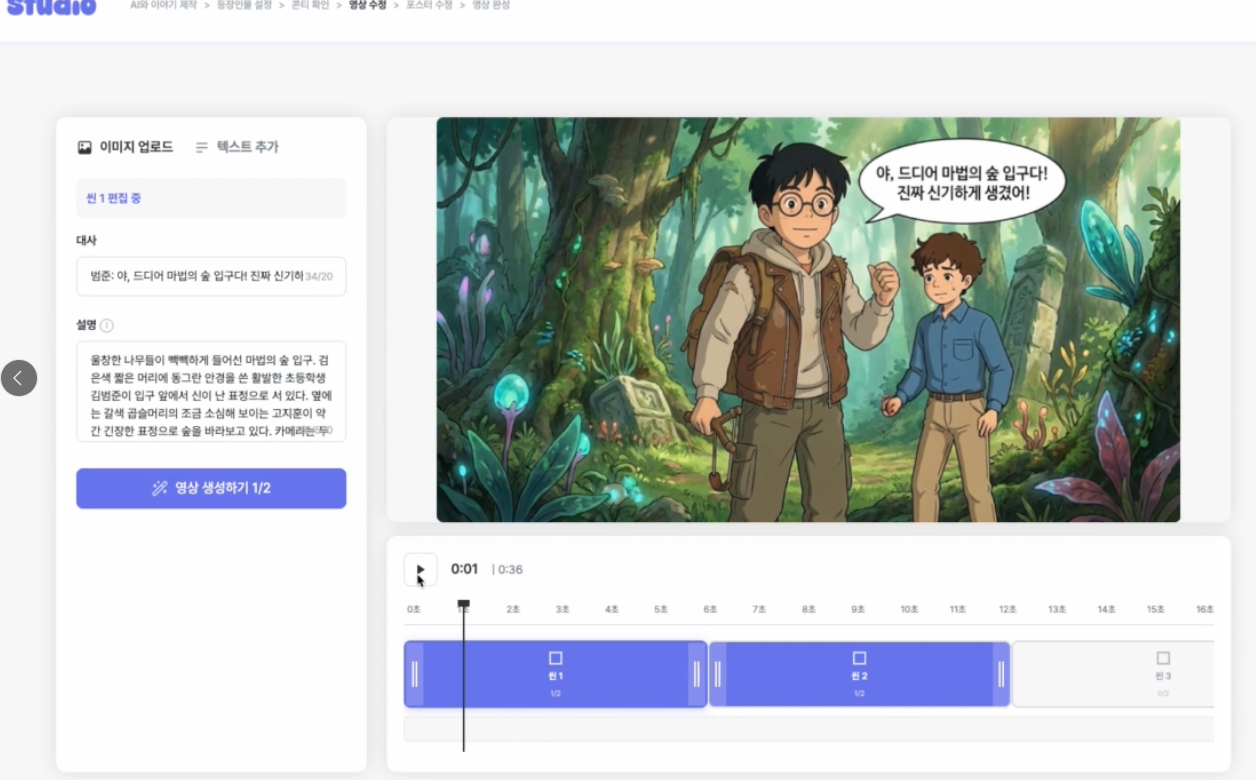Click the square icon on 씬 2 clip
Image resolution: width=1256 pixels, height=780 pixels.
click(859, 658)
